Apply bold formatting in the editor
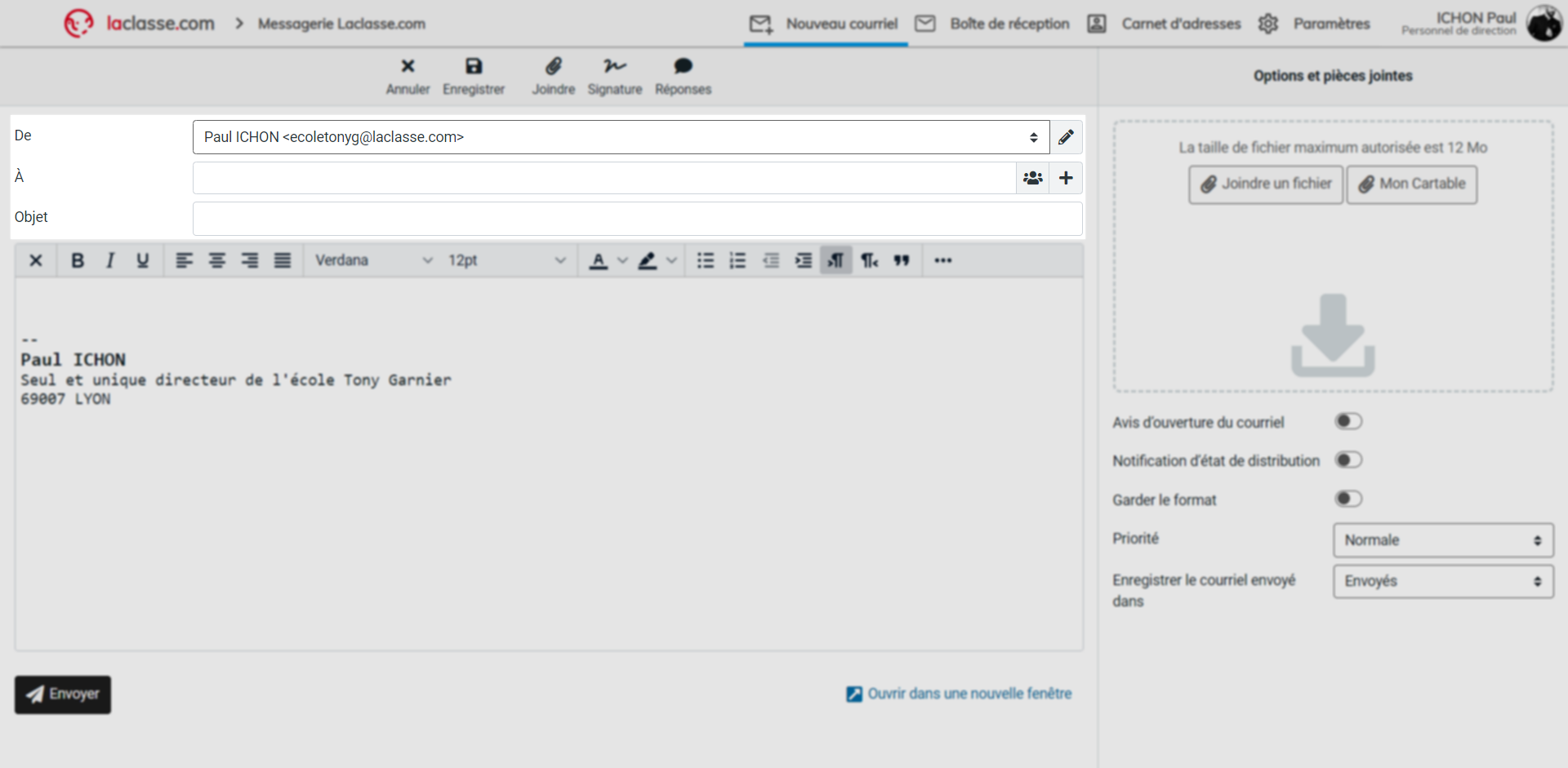Image resolution: width=1568 pixels, height=768 pixels. [x=78, y=260]
